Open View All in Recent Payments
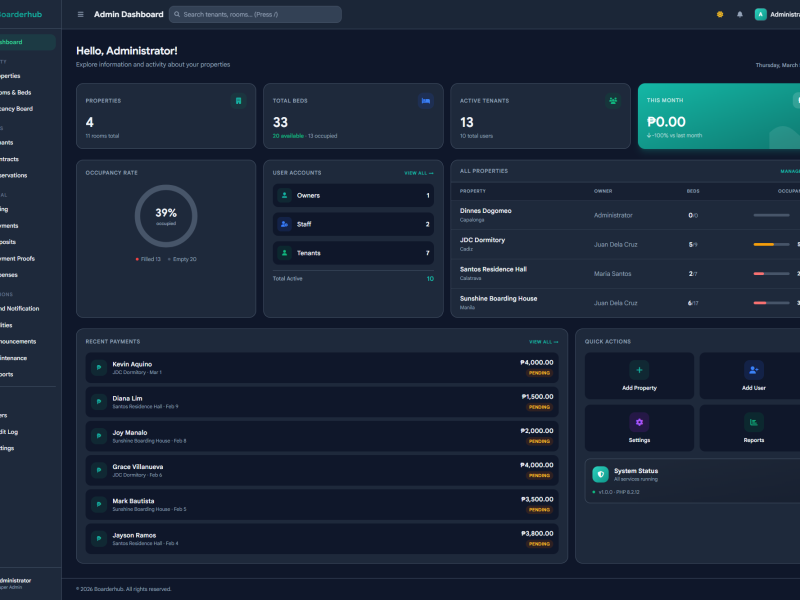Image resolution: width=800 pixels, height=600 pixels. (x=543, y=342)
